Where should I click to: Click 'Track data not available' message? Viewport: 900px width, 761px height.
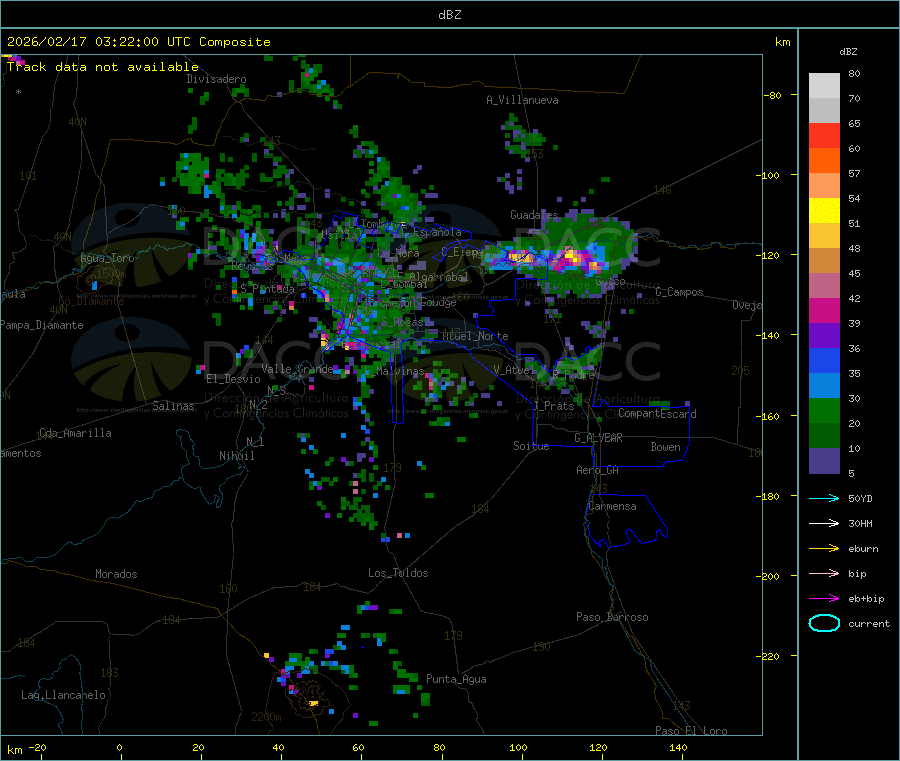pos(102,67)
